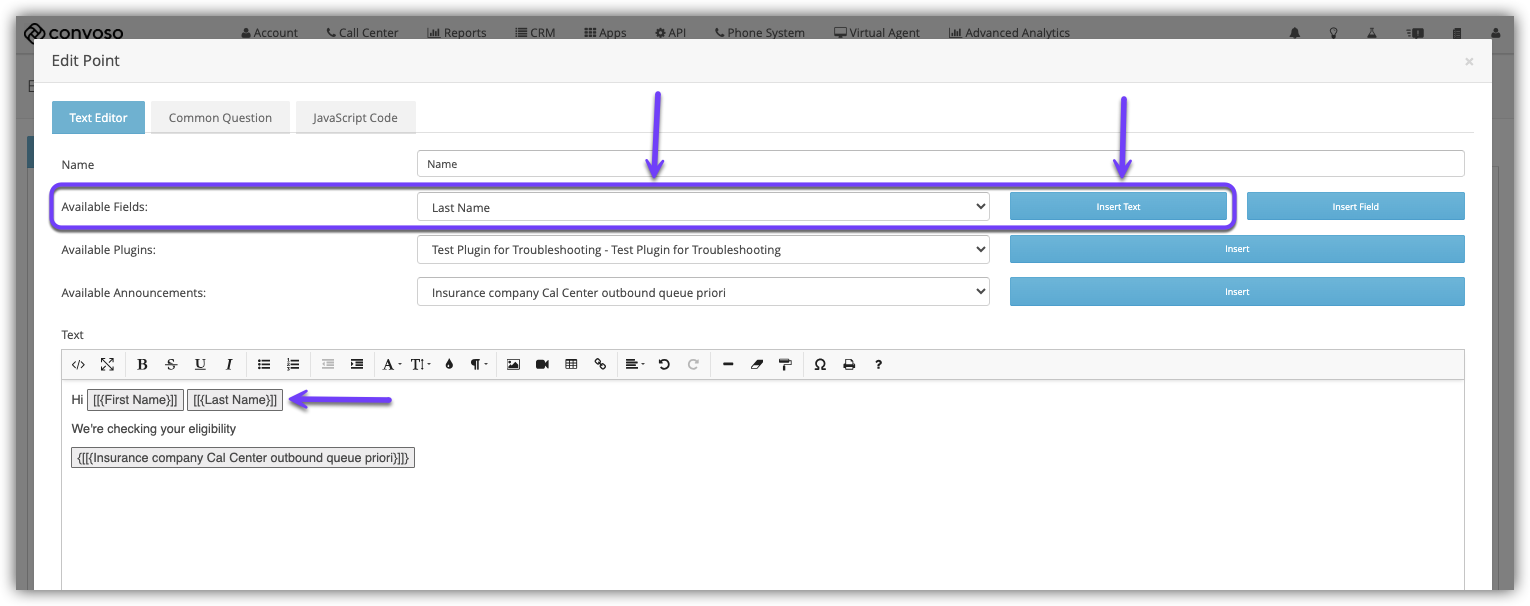
Task: Switch to the JavaScript Code tab
Action: tap(355, 118)
